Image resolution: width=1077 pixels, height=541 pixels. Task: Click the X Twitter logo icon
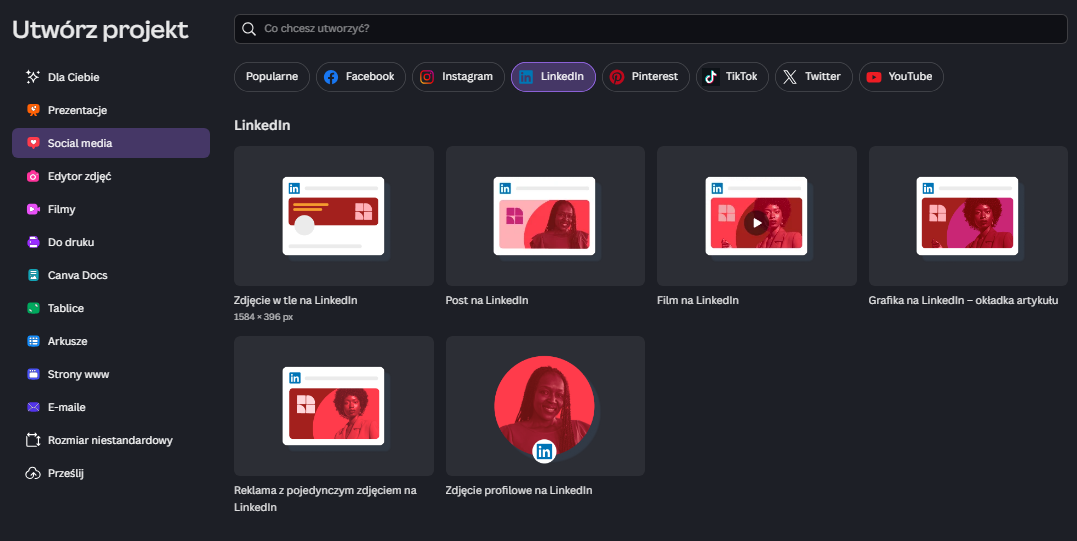790,77
